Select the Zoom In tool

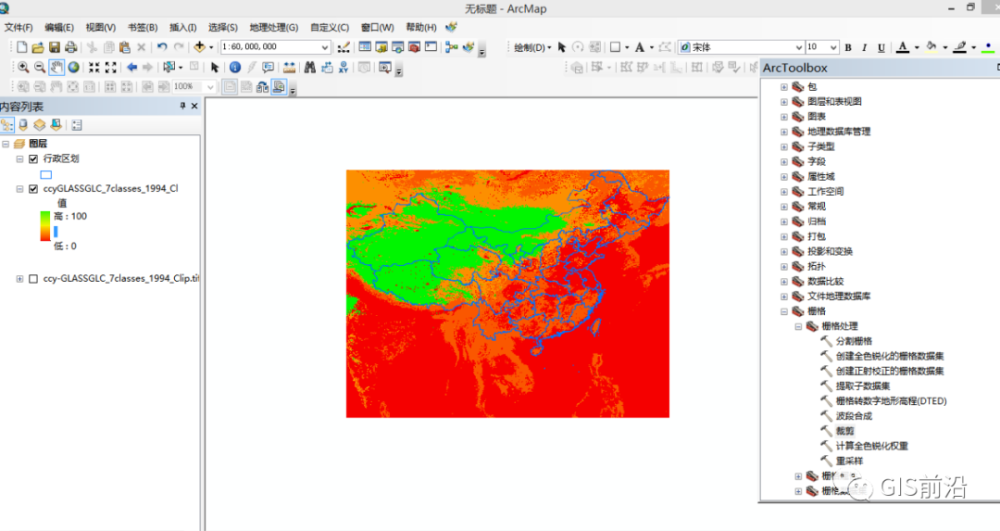click(x=23, y=68)
